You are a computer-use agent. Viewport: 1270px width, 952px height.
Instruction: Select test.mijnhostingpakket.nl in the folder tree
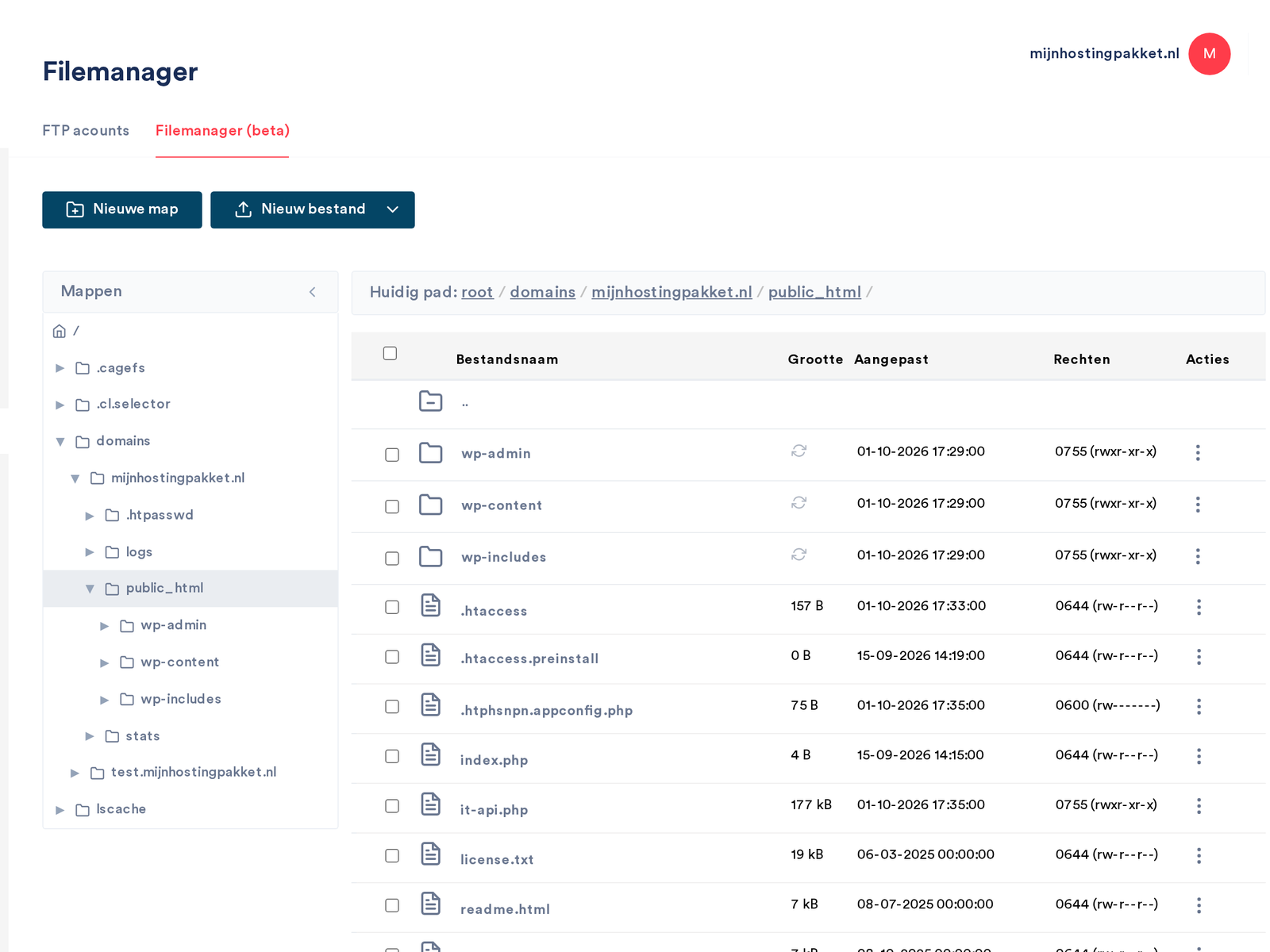(x=194, y=772)
